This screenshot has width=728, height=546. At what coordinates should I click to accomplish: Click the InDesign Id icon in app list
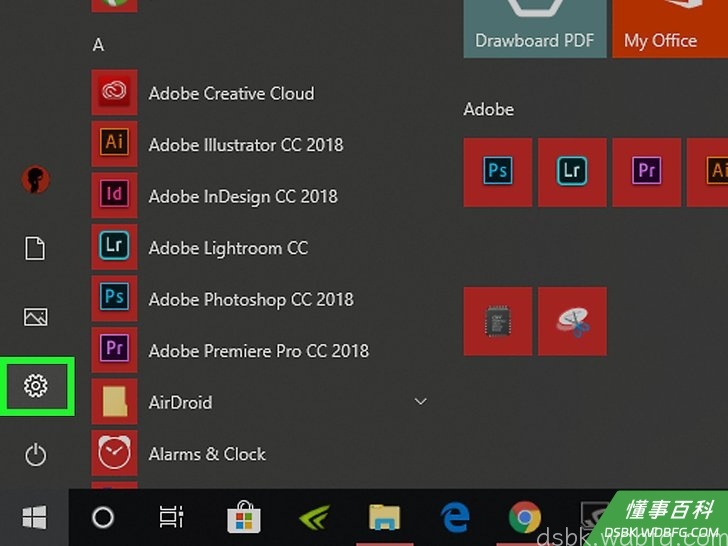(114, 195)
